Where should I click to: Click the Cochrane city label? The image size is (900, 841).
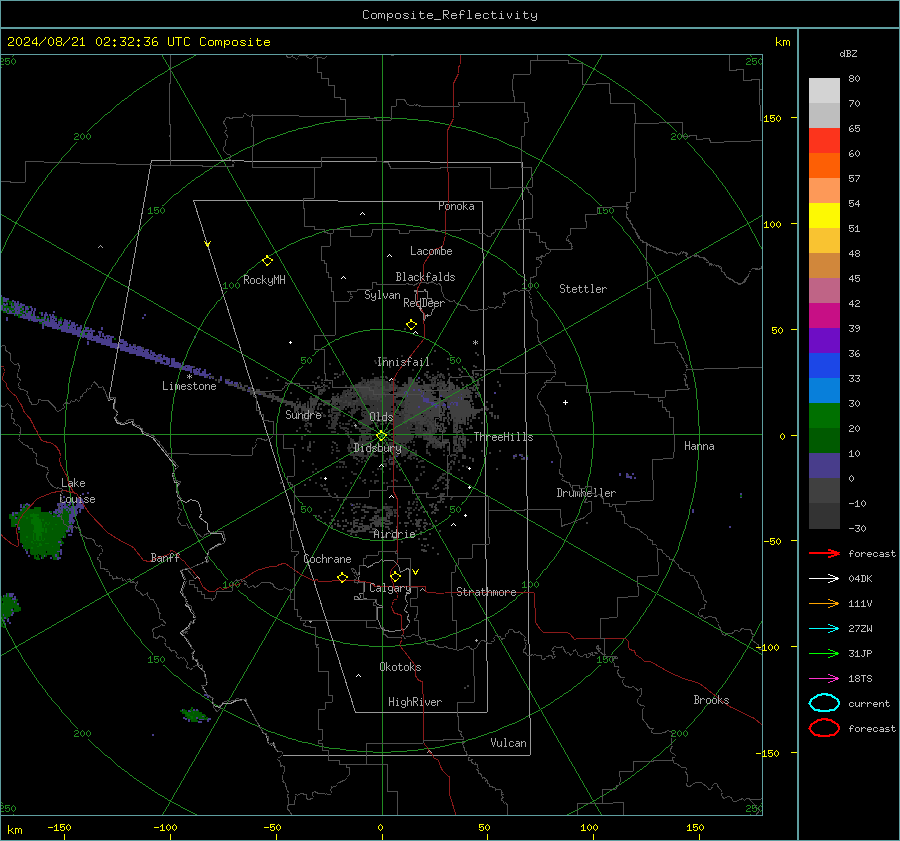(327, 559)
